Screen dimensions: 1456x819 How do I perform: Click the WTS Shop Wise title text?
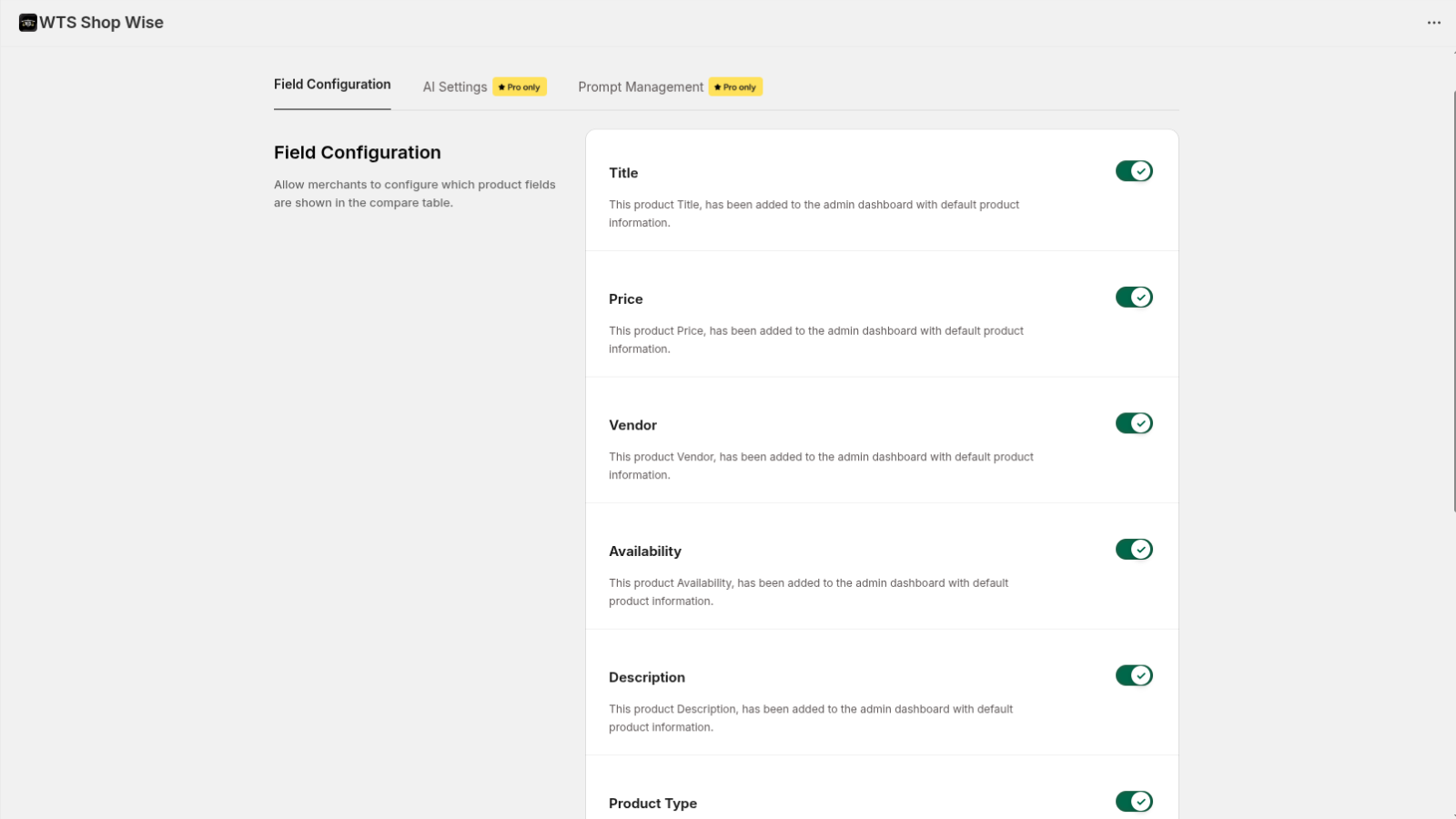pyautogui.click(x=101, y=22)
